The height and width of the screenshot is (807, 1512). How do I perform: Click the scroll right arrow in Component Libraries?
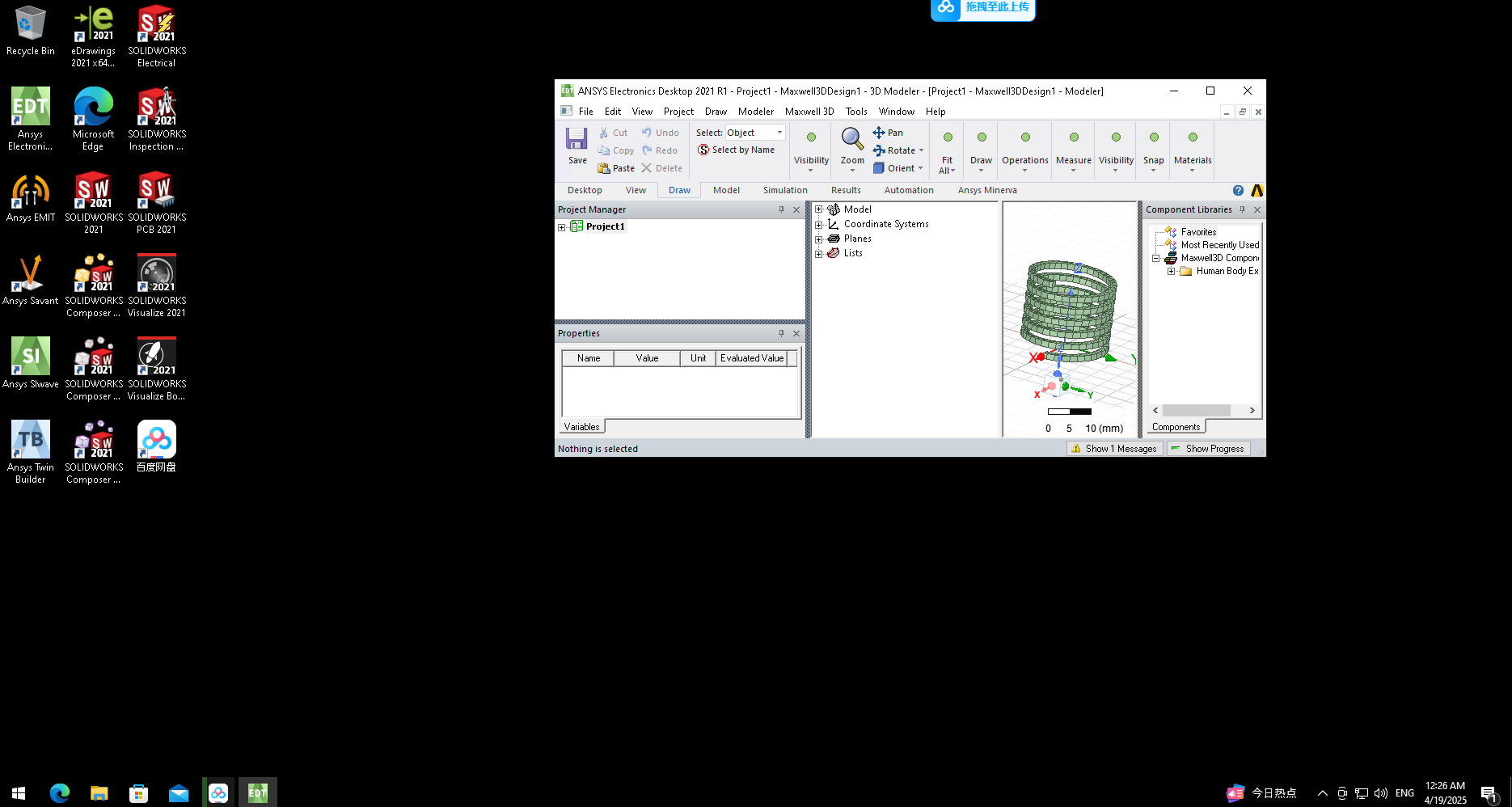click(x=1252, y=411)
